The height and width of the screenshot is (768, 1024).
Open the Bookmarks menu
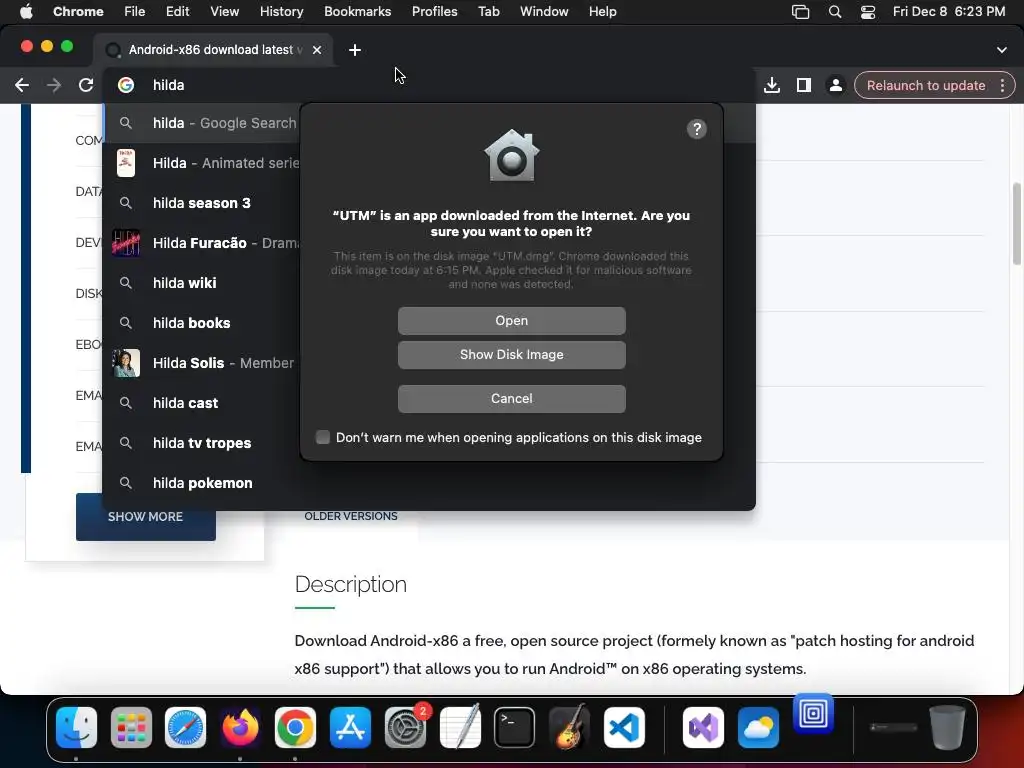(x=357, y=11)
